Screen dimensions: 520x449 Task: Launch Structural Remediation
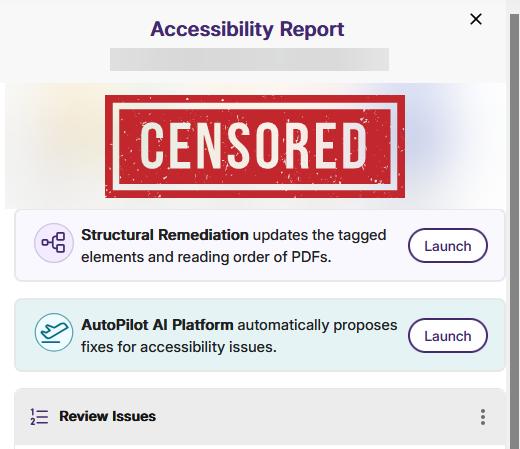coord(448,246)
